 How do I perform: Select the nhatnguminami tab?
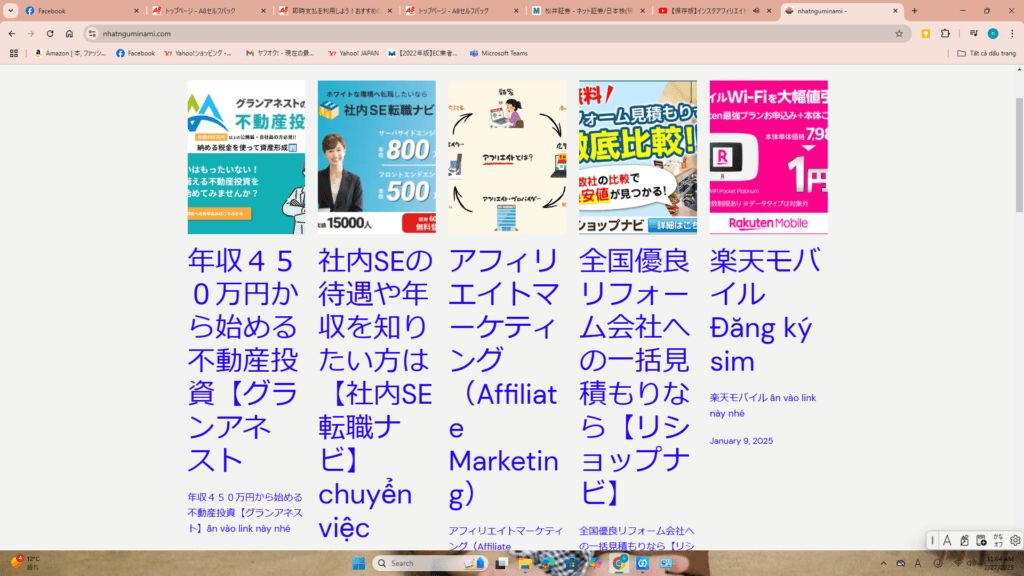point(842,10)
